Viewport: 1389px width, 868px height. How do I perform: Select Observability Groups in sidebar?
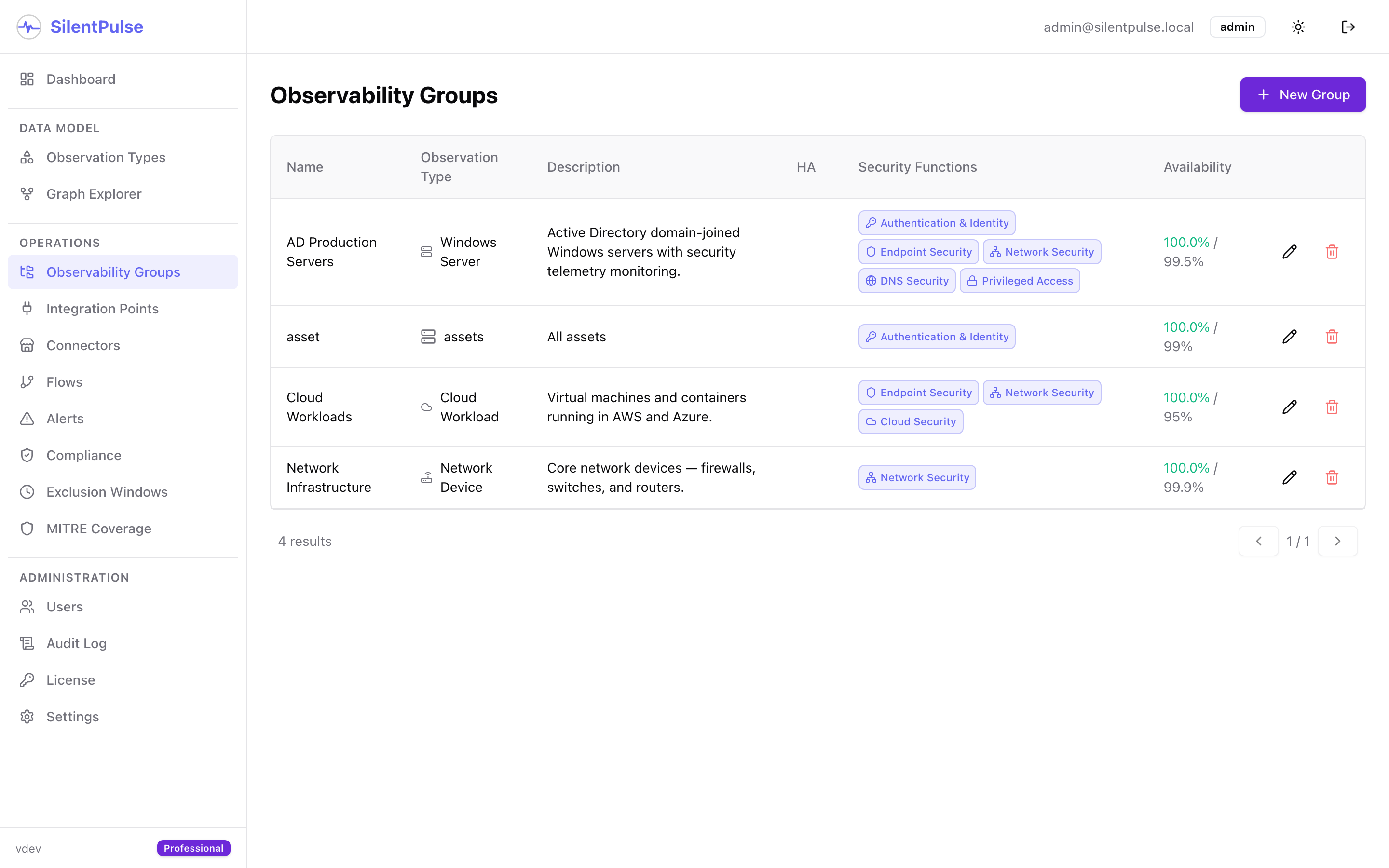coord(123,272)
